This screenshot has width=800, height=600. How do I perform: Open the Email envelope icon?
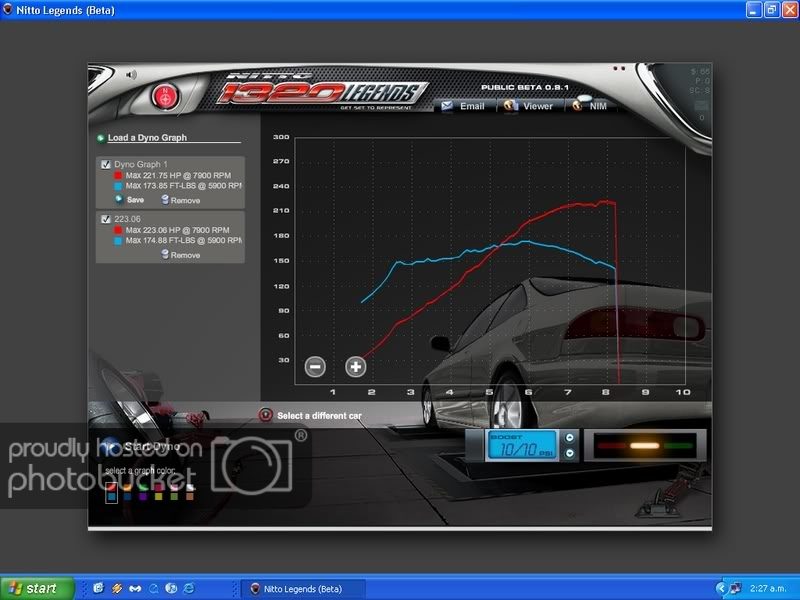point(447,106)
